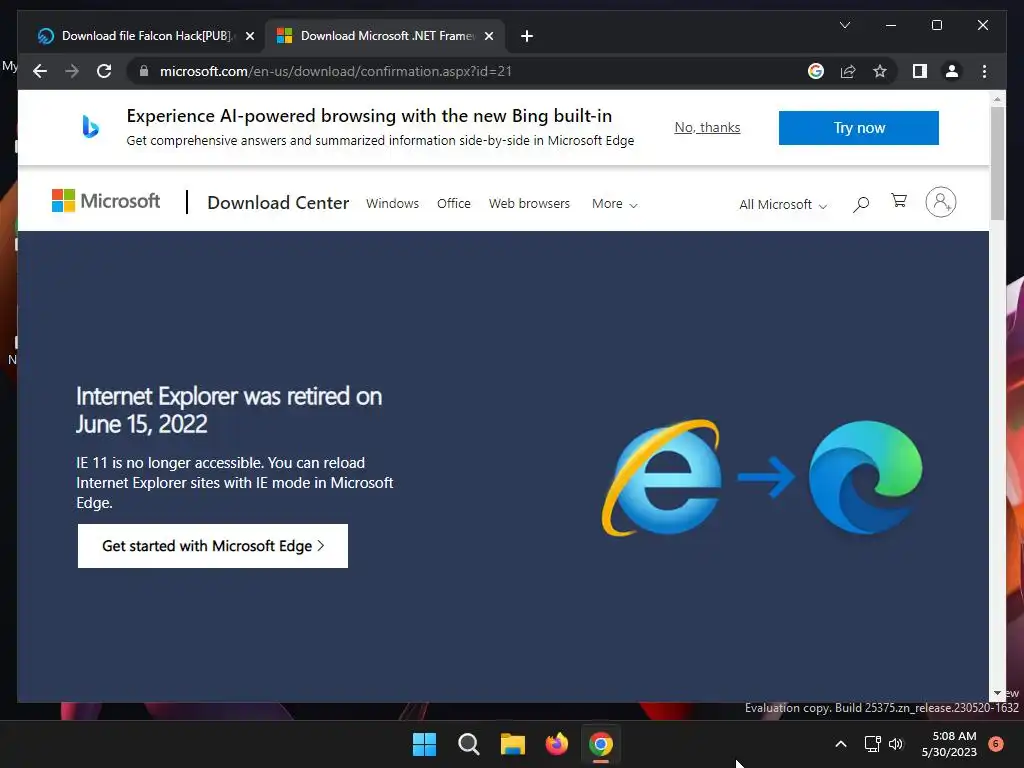This screenshot has width=1024, height=768.
Task: Close the Microsoft .NET Framework tab
Action: click(488, 36)
